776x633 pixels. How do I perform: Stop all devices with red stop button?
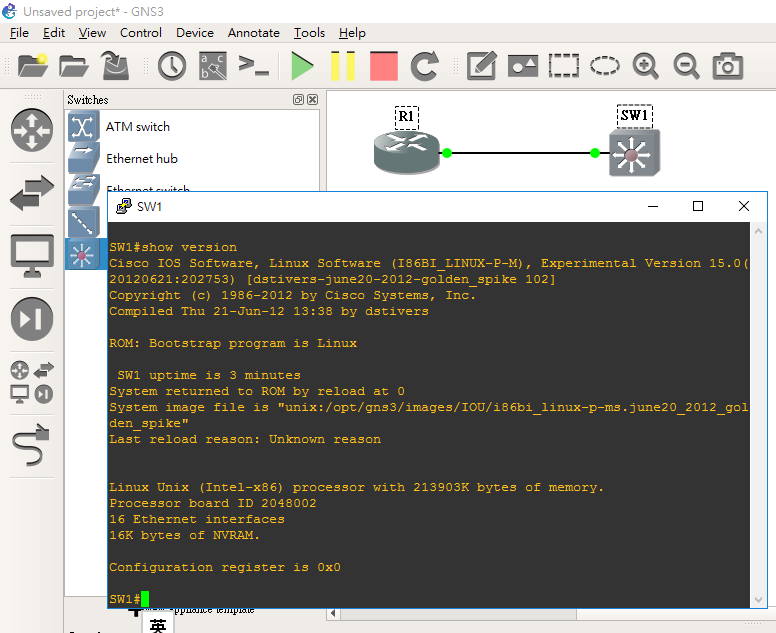[384, 65]
